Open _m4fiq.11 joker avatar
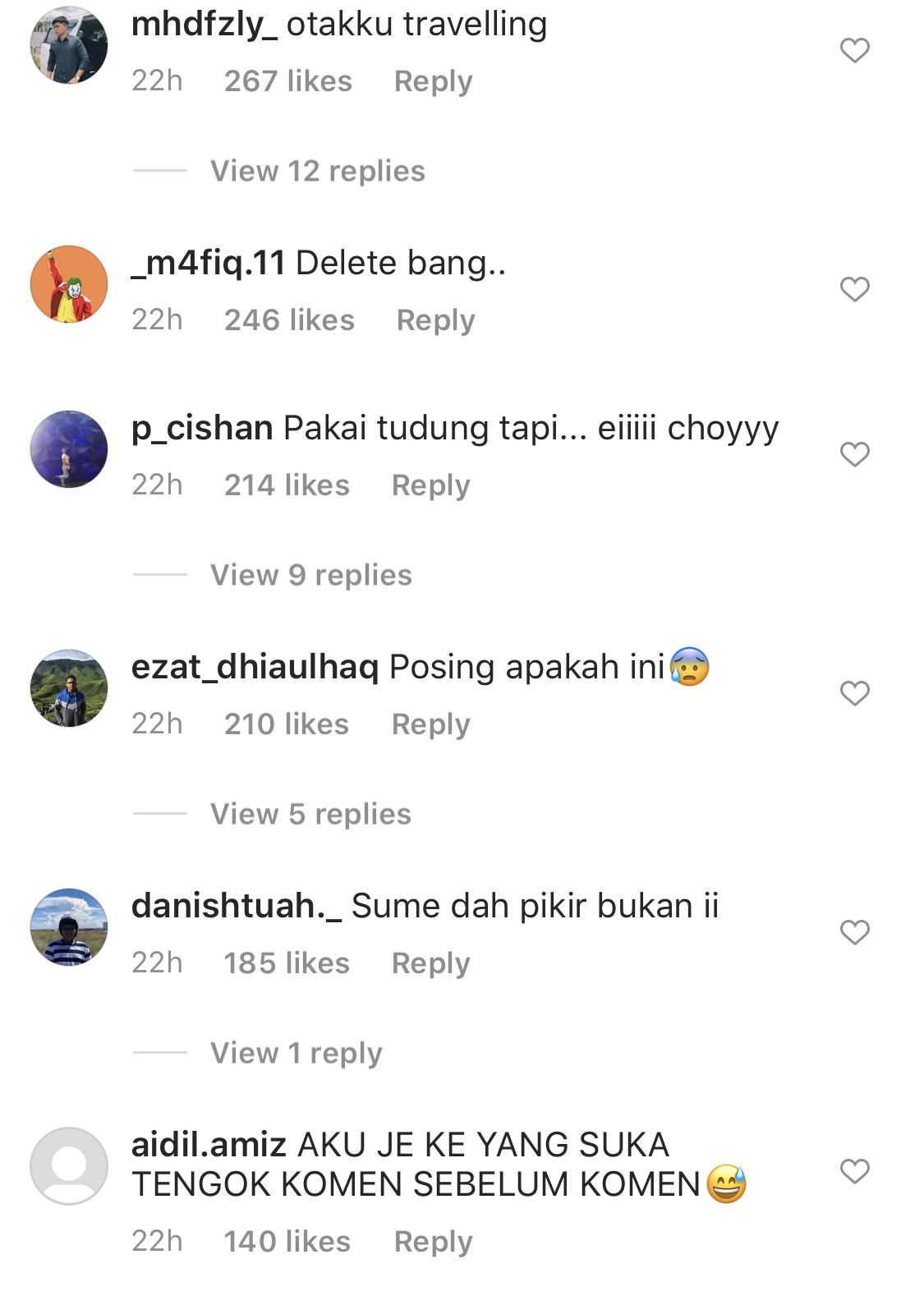This screenshot has width=924, height=1305. [x=69, y=284]
